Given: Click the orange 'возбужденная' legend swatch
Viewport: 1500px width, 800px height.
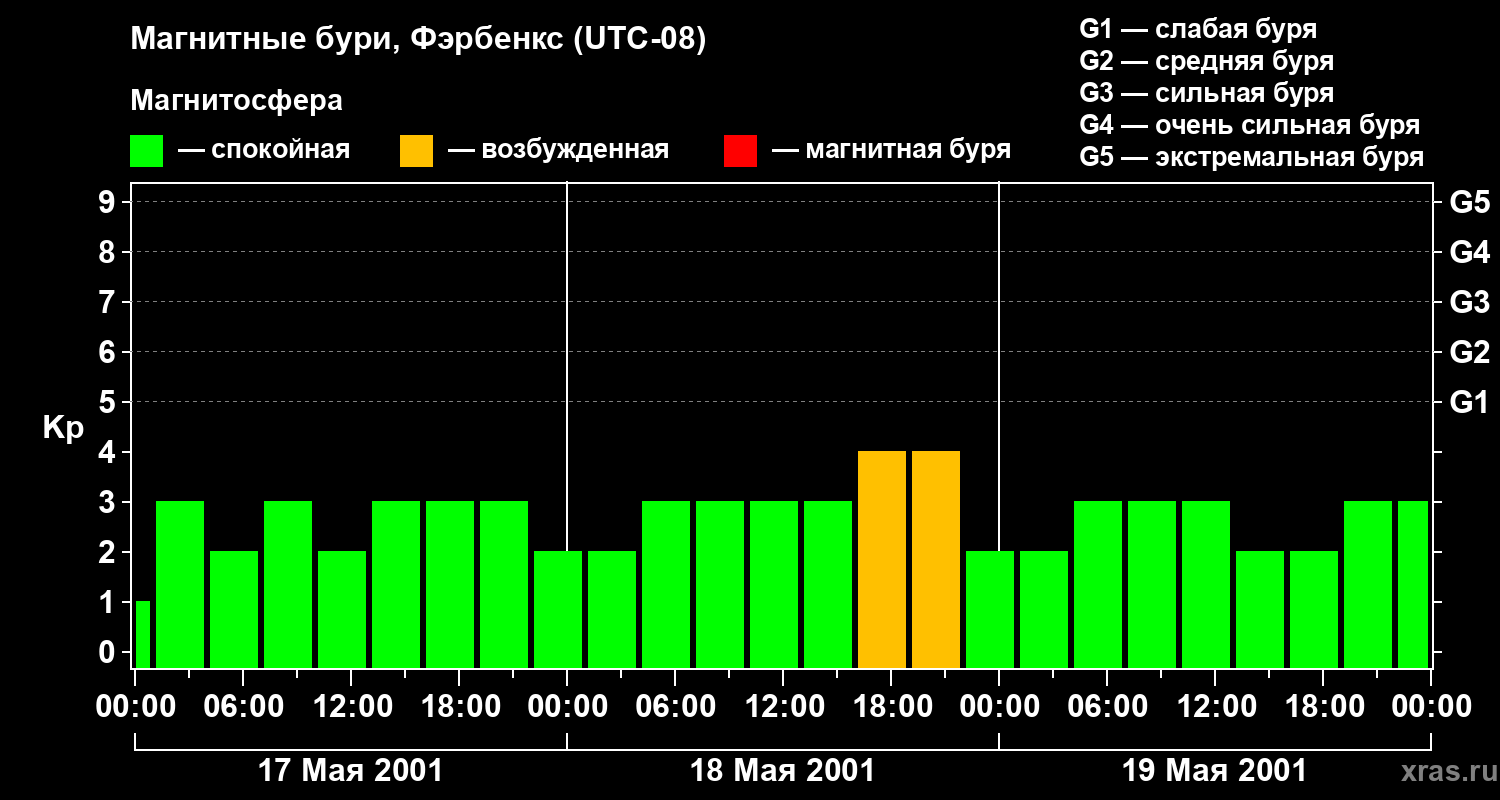Looking at the screenshot, I should (416, 151).
